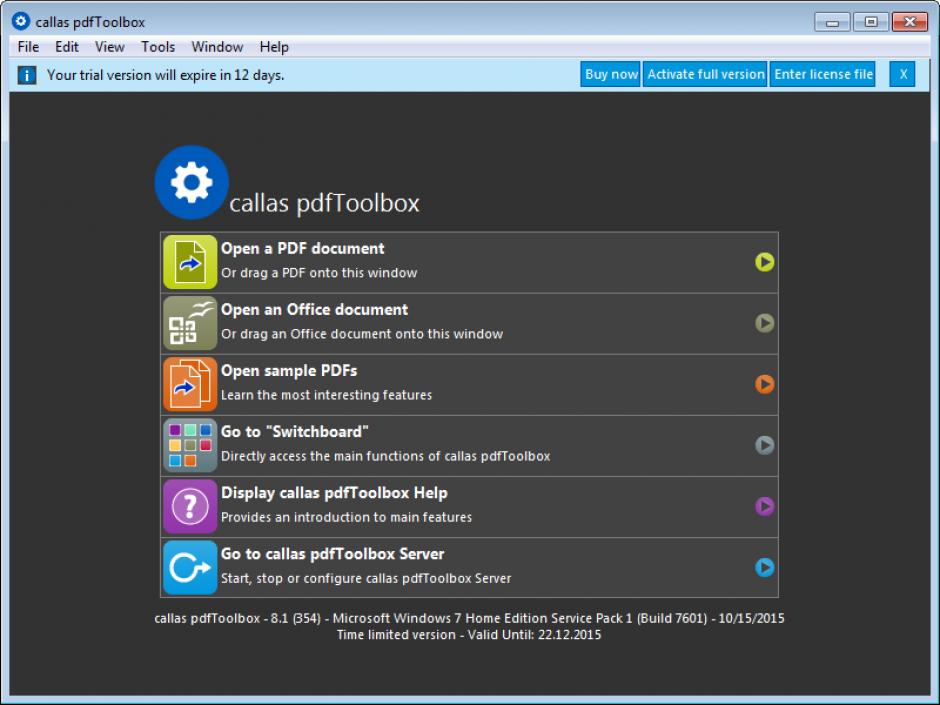
Task: Click Activate full version button
Action: (x=706, y=74)
